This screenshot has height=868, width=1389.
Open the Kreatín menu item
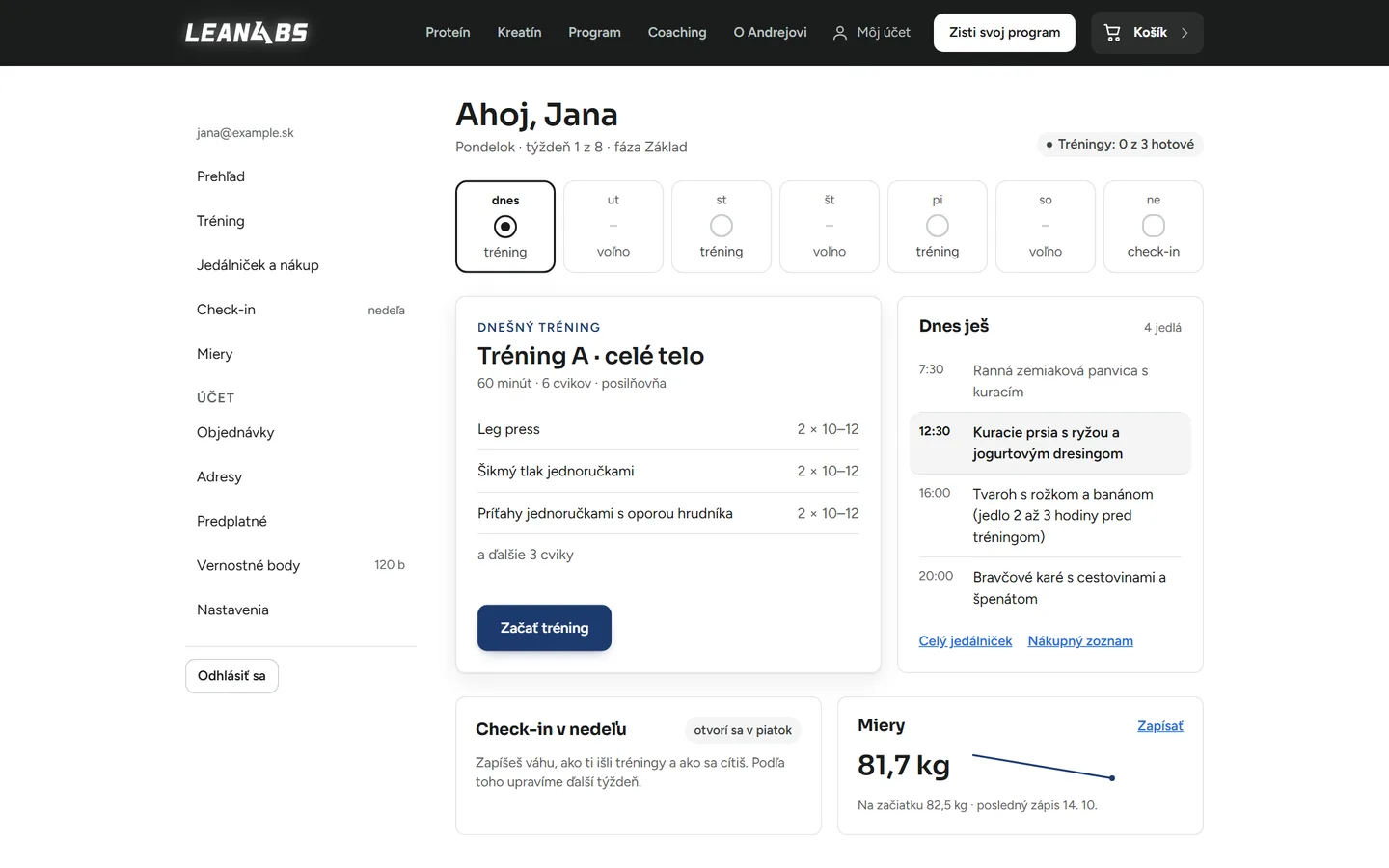pyautogui.click(x=519, y=33)
